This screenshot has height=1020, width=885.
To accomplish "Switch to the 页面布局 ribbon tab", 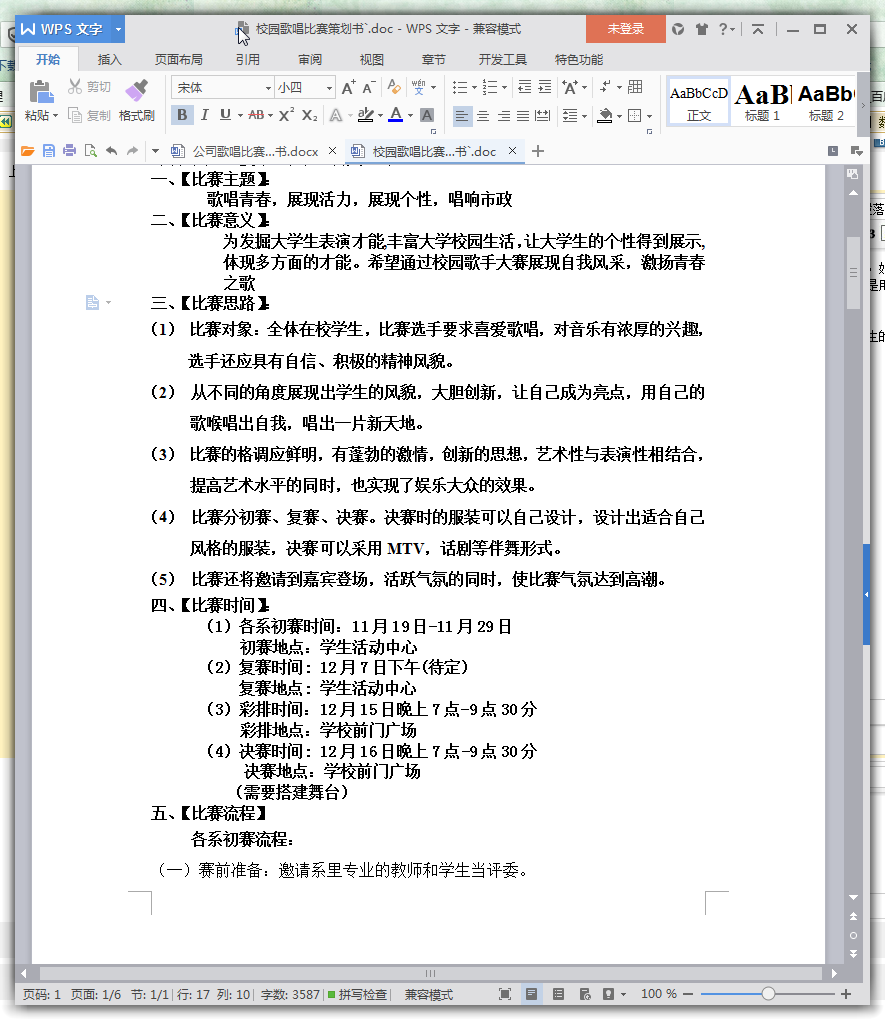I will click(x=178, y=59).
